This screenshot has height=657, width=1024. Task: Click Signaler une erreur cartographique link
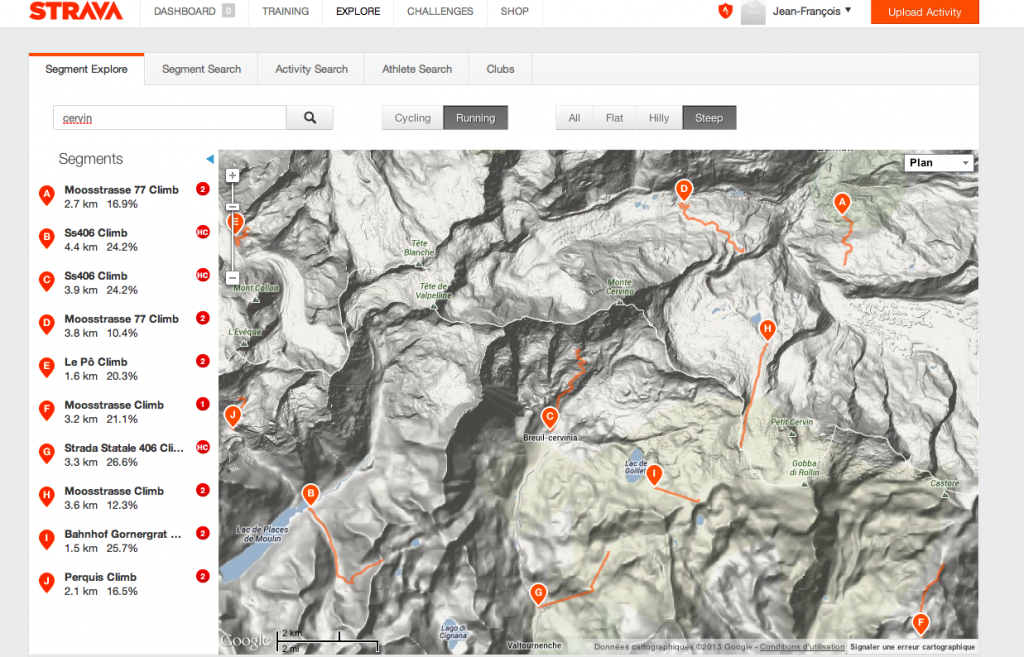tap(912, 647)
